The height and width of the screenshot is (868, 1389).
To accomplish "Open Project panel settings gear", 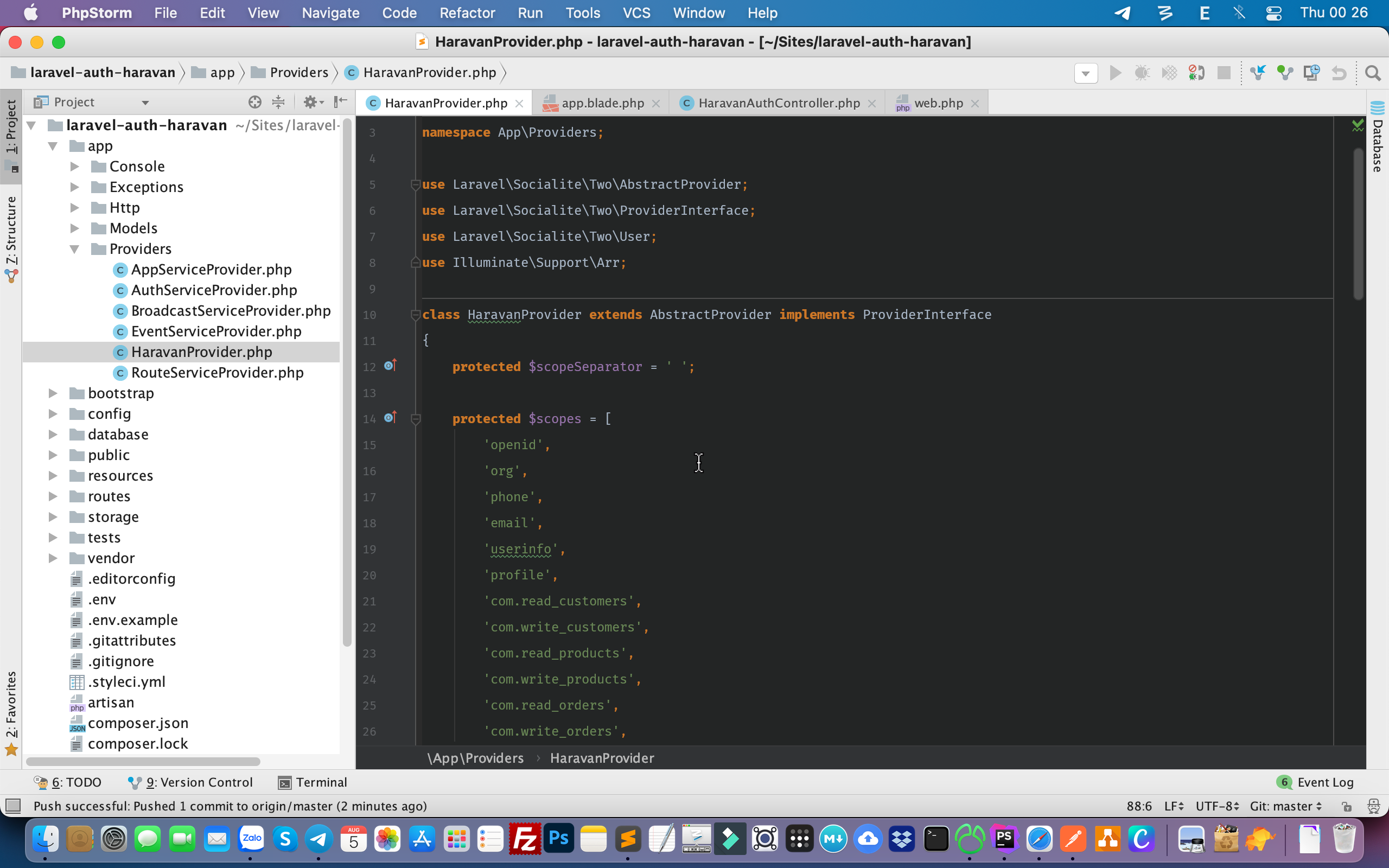I will click(313, 102).
